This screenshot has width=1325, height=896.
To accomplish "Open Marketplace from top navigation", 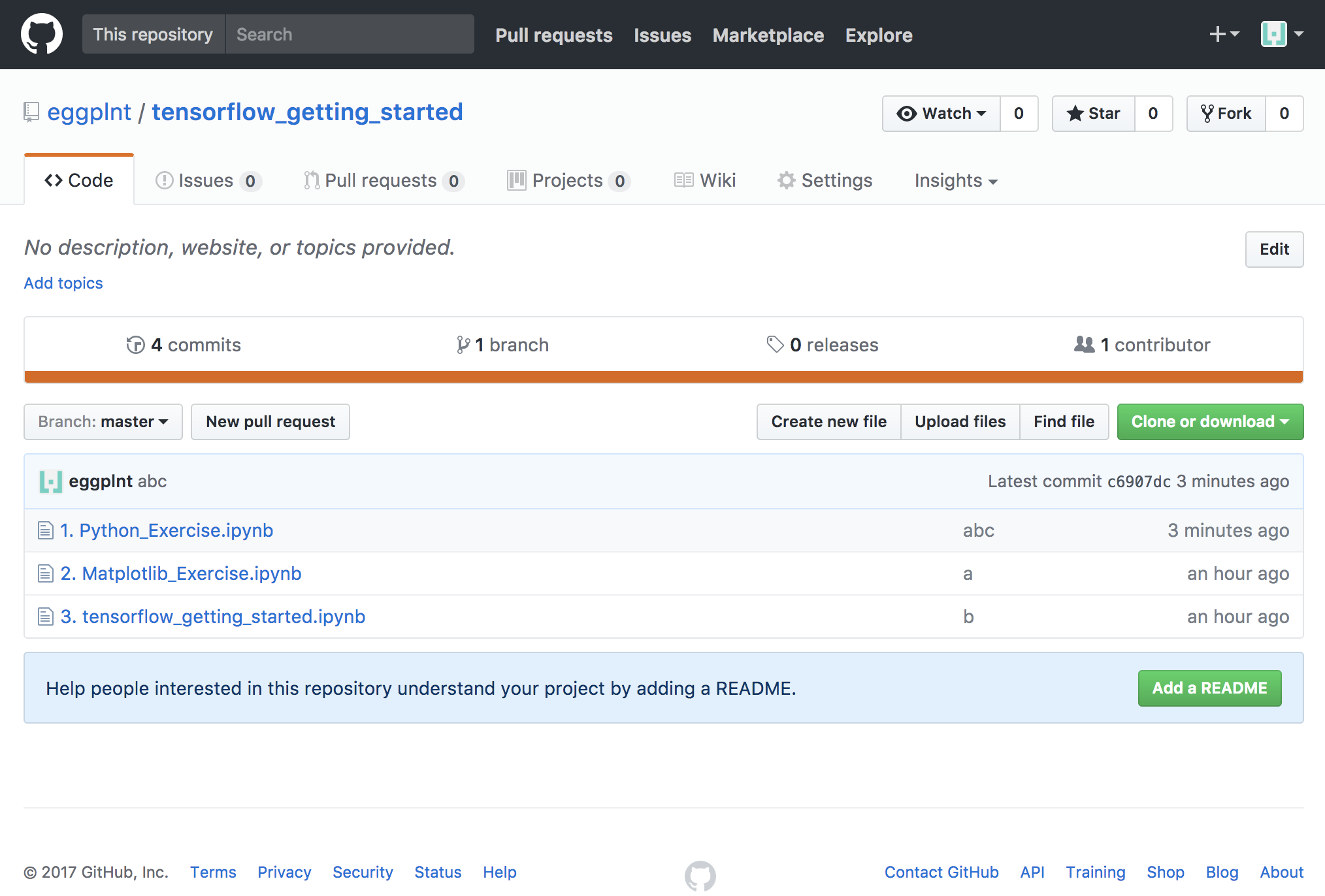I will (768, 35).
